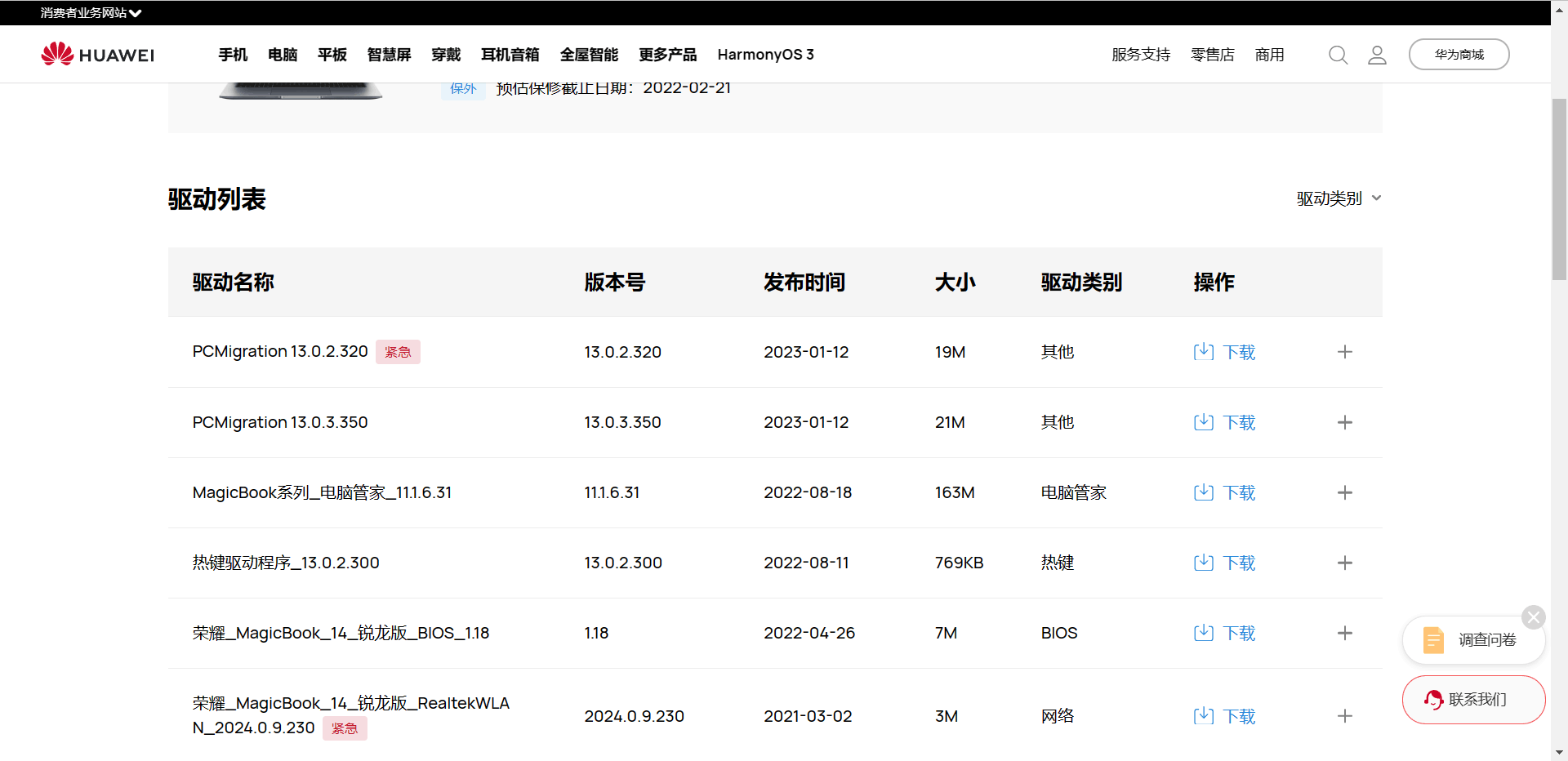Click the 驱动列表 section heading
This screenshot has width=1568, height=761.
coord(217,199)
